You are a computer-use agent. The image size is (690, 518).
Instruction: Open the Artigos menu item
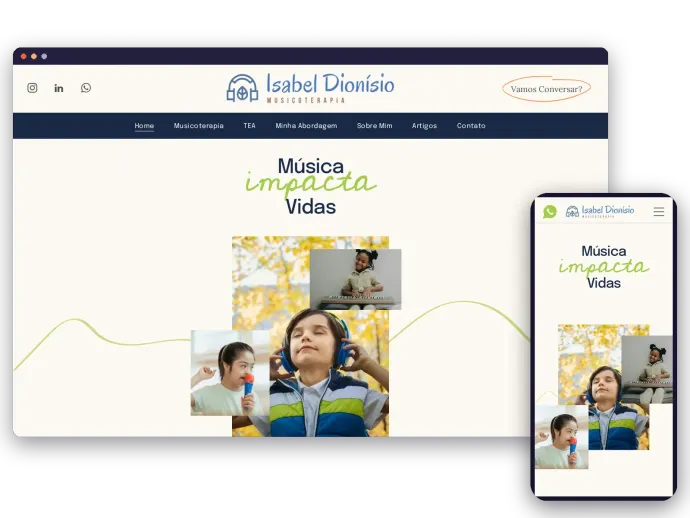[x=424, y=126]
